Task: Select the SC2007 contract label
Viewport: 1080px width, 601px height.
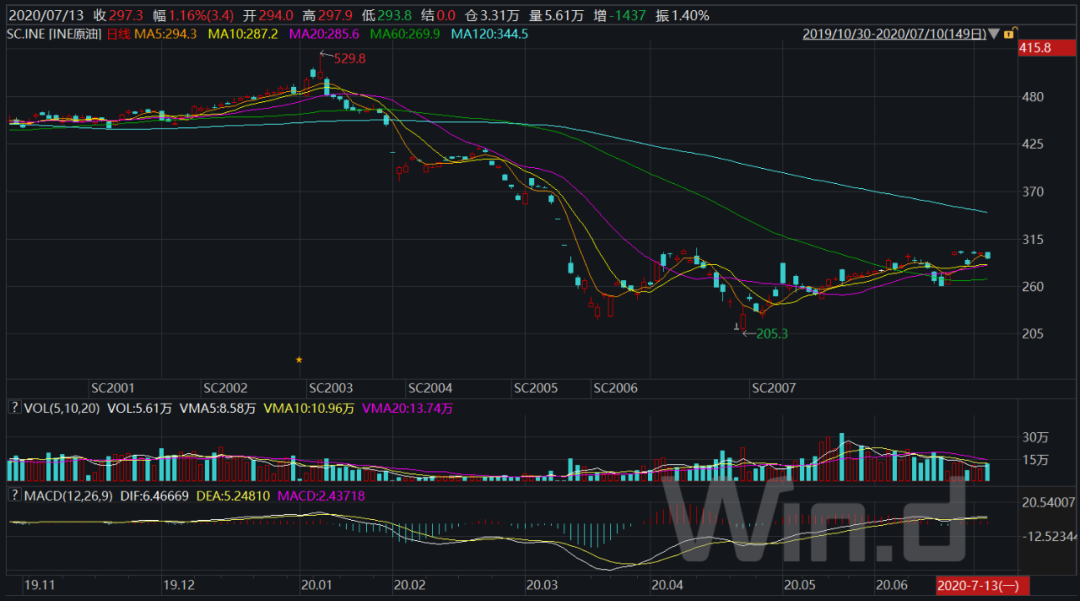Action: 773,388
